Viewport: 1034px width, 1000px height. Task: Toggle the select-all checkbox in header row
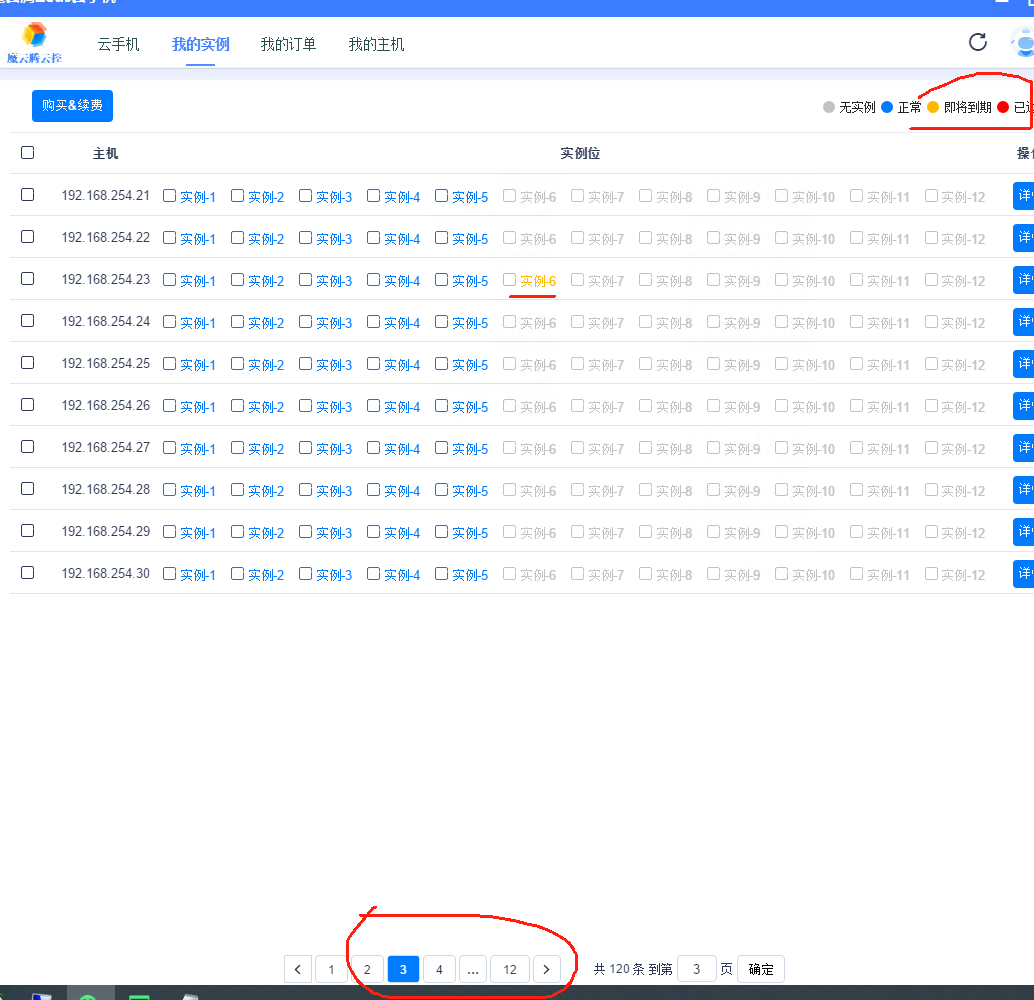coord(27,153)
